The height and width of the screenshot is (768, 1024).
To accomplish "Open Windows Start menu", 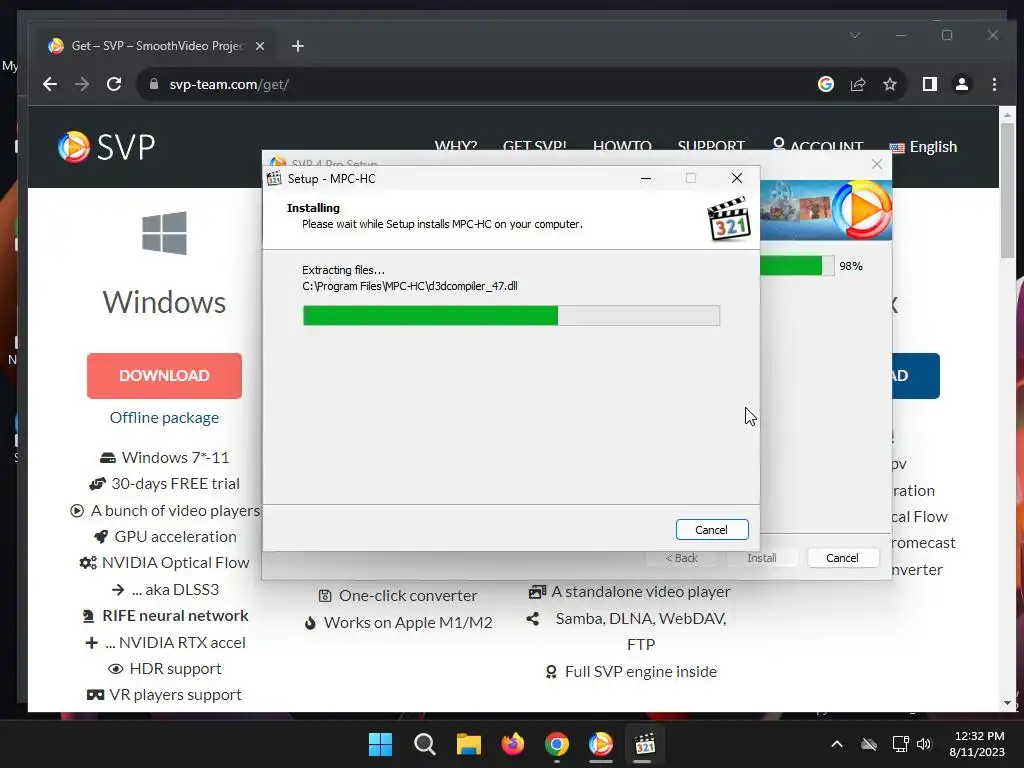I will pyautogui.click(x=381, y=744).
